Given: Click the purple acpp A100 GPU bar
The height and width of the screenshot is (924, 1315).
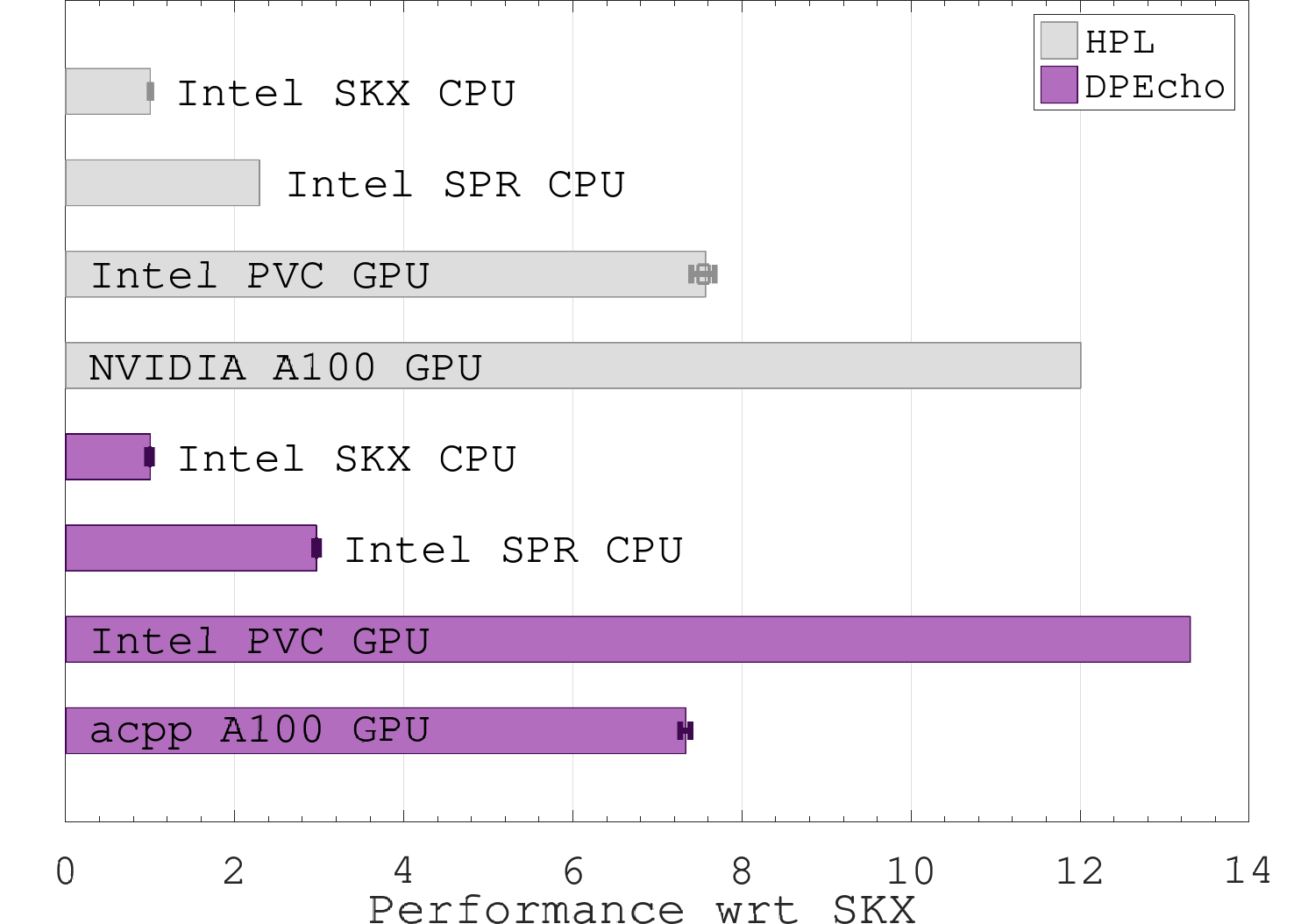Looking at the screenshot, I should [x=544, y=730].
